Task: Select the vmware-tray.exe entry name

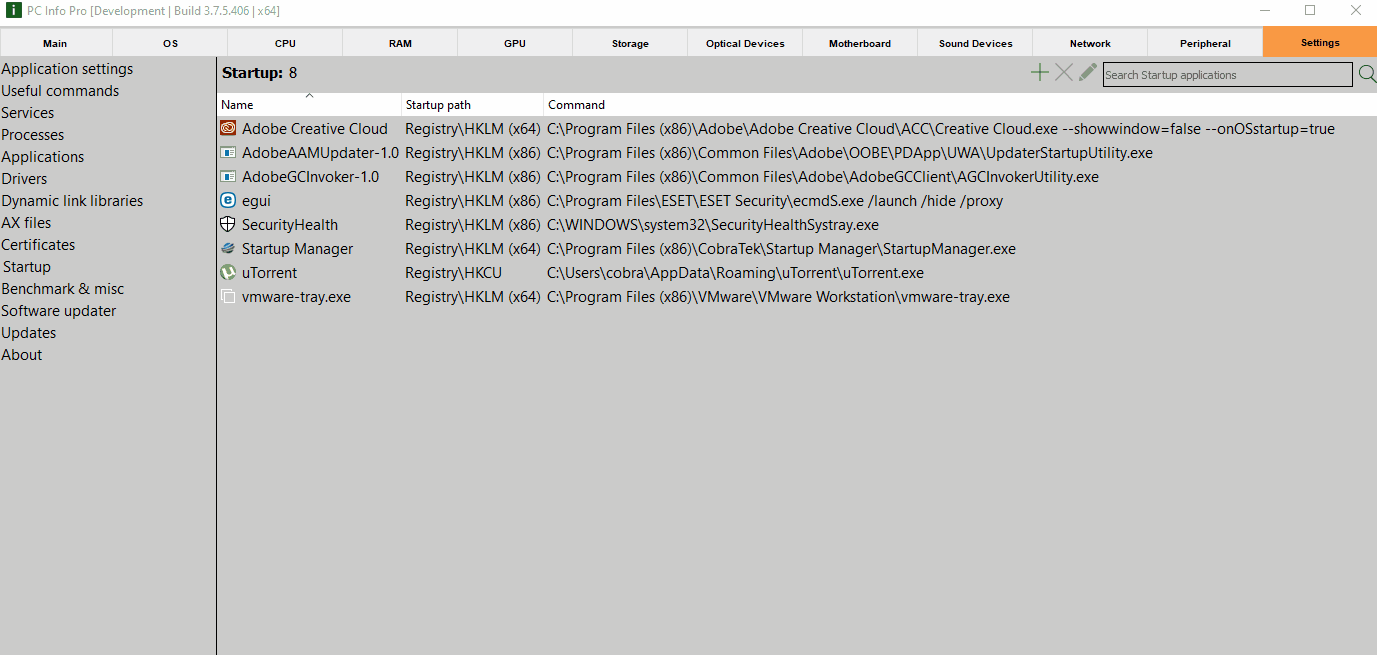Action: point(296,297)
